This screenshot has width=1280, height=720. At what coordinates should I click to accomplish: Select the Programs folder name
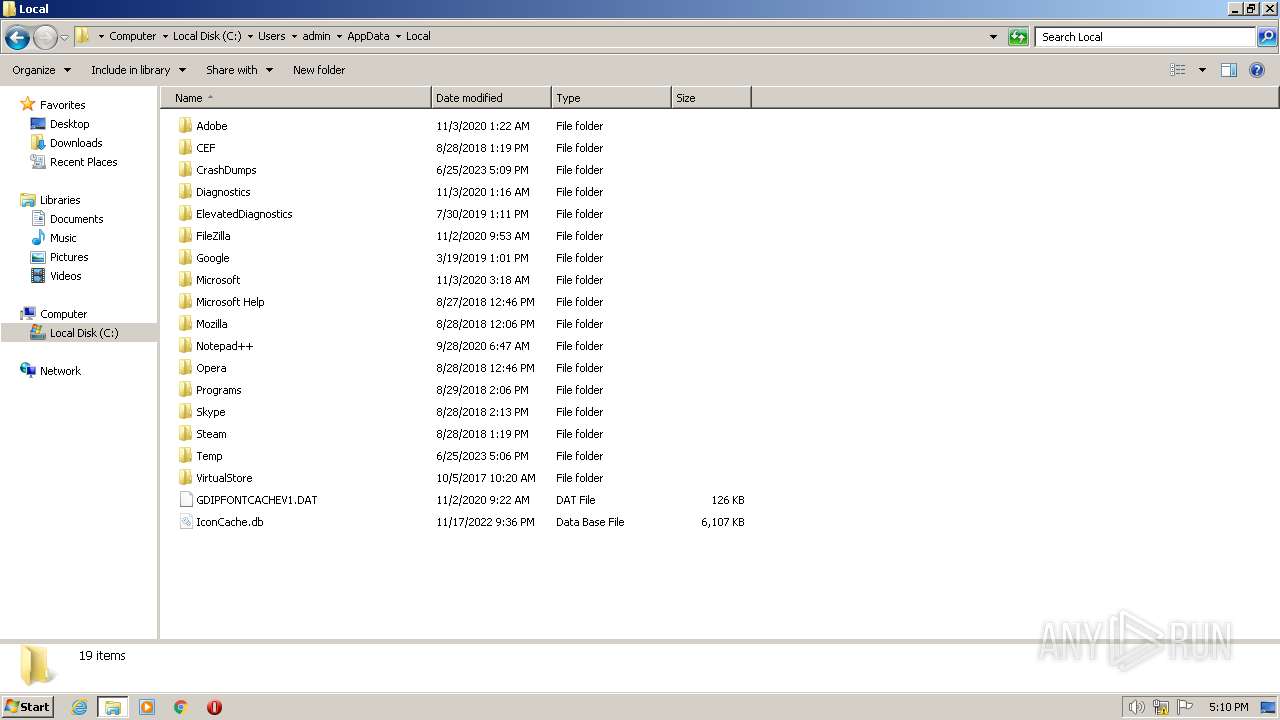(x=218, y=390)
